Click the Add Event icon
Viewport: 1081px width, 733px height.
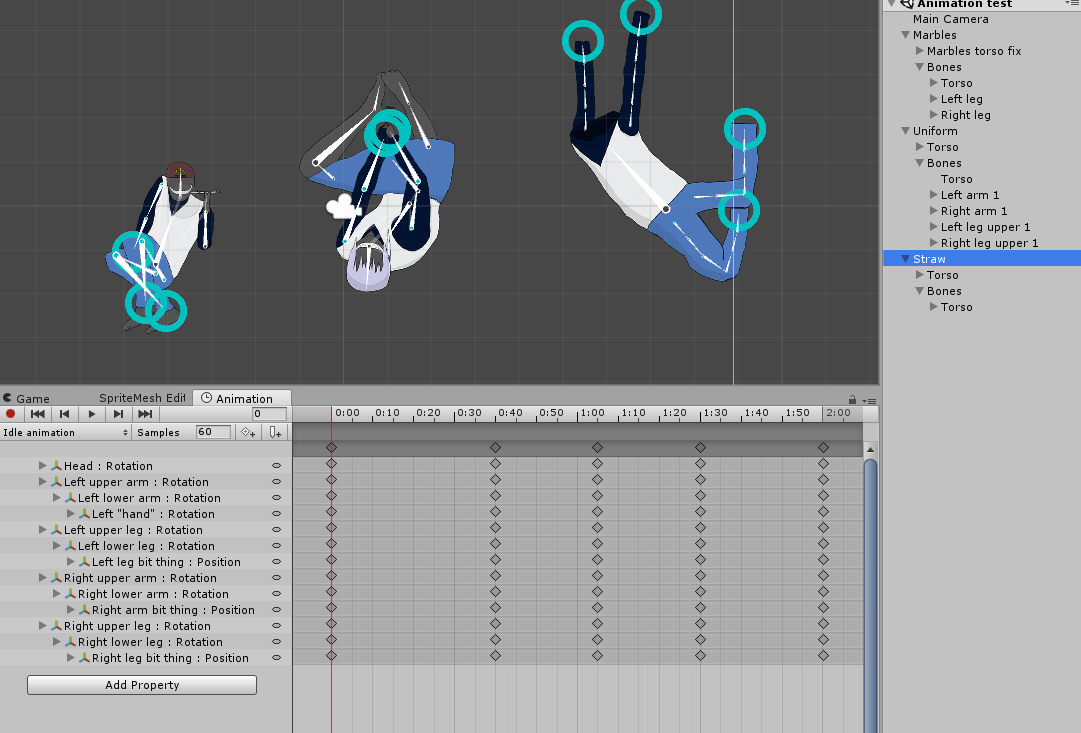coord(275,432)
